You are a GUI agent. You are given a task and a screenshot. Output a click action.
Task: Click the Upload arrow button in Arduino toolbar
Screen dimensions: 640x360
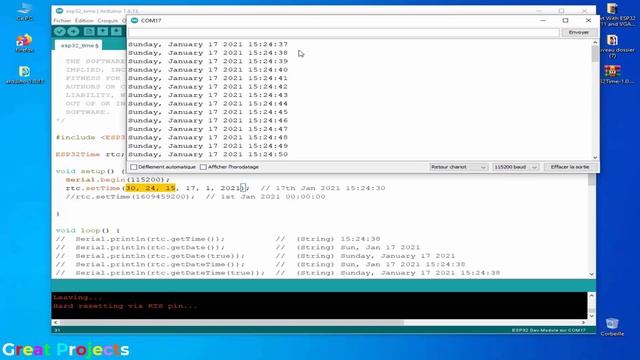[x=73, y=31]
